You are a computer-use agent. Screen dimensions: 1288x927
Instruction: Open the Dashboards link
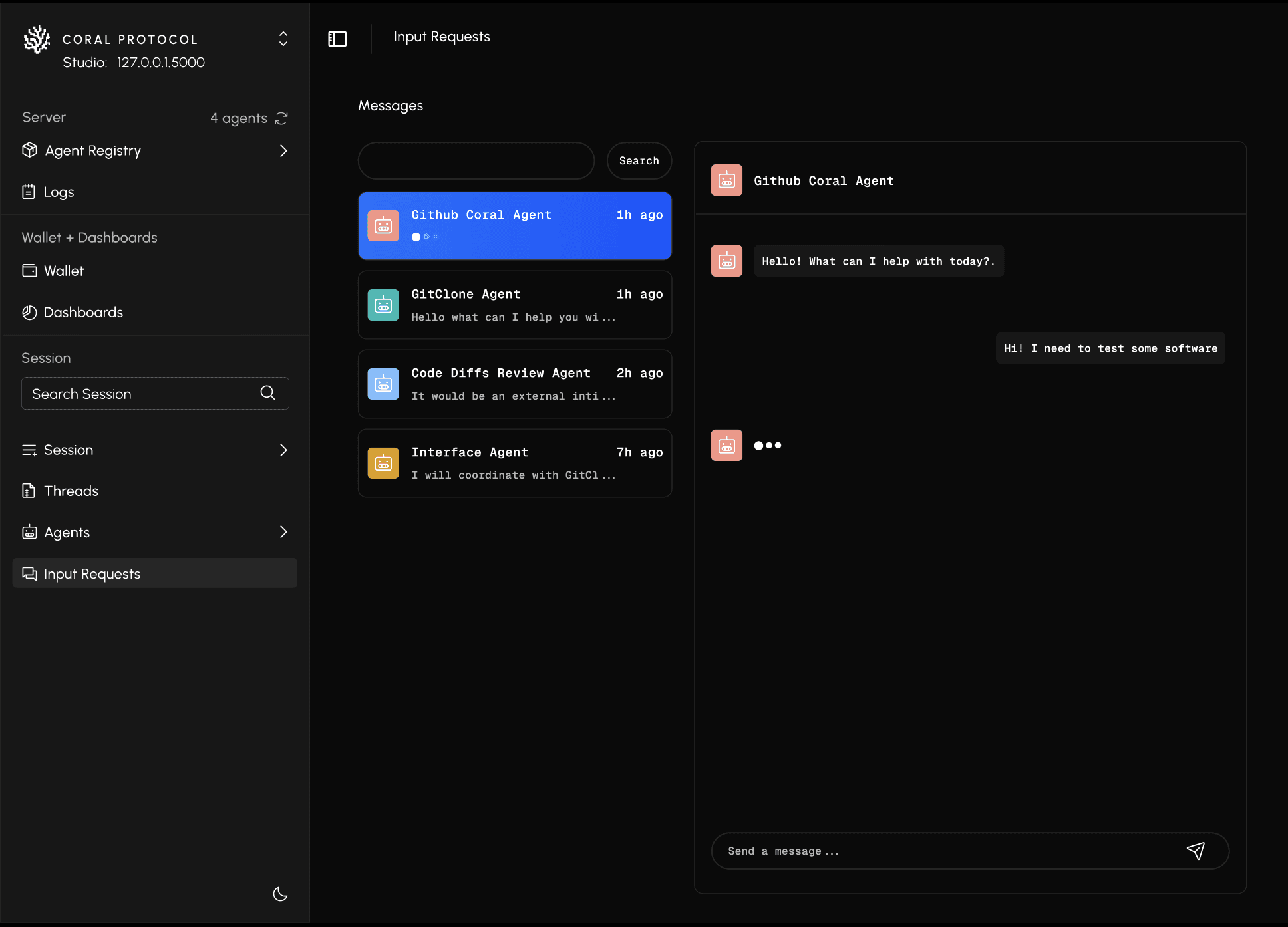click(x=83, y=313)
